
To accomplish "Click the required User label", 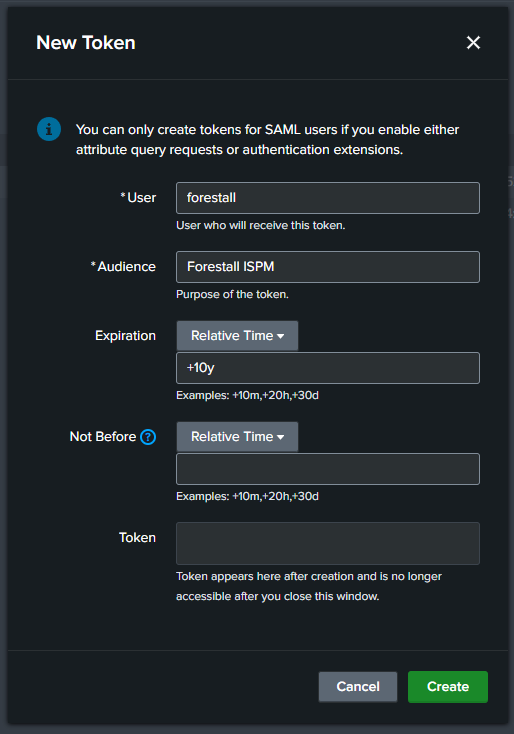I will tap(138, 198).
